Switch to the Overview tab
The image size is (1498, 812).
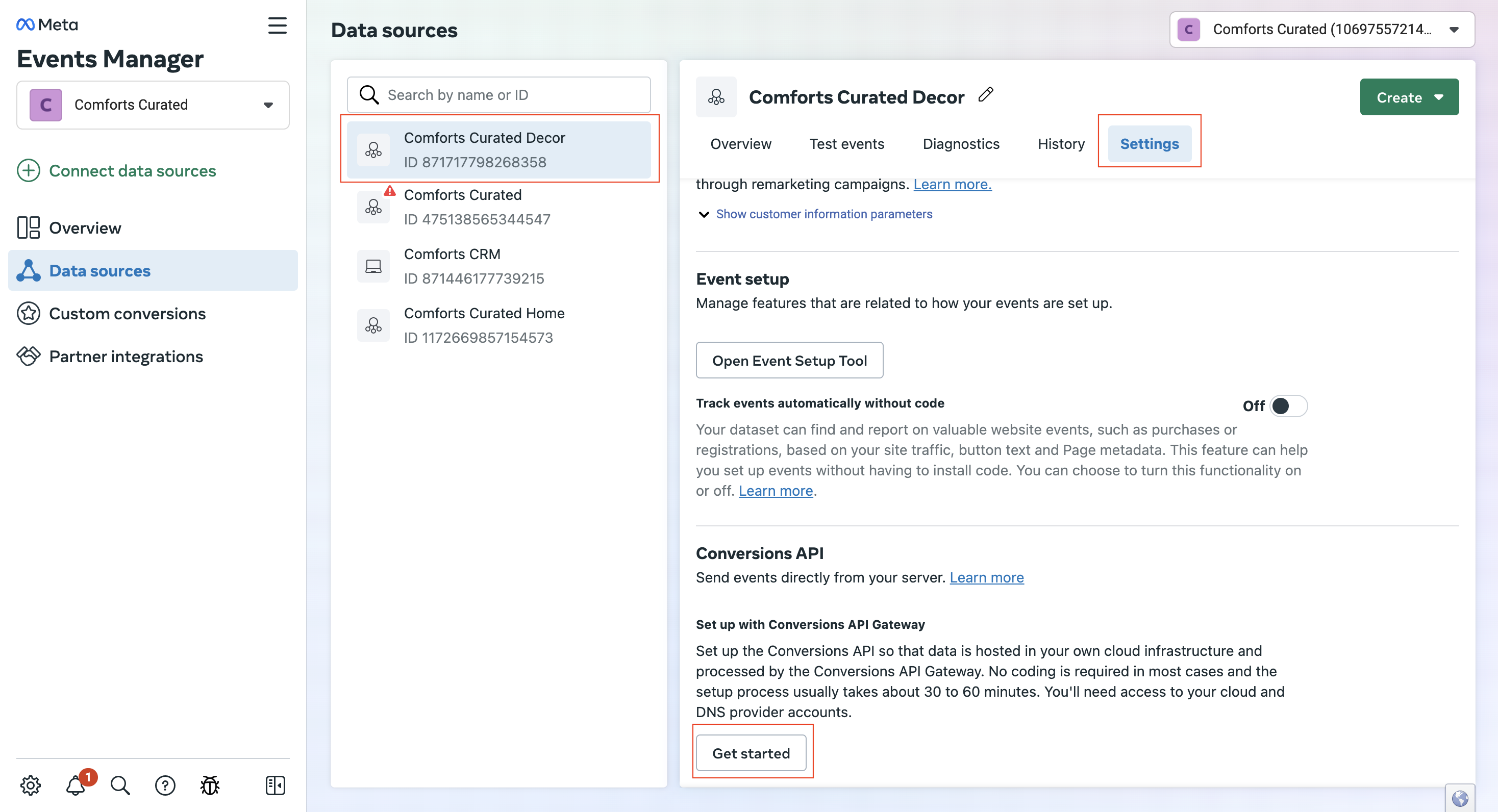741,143
